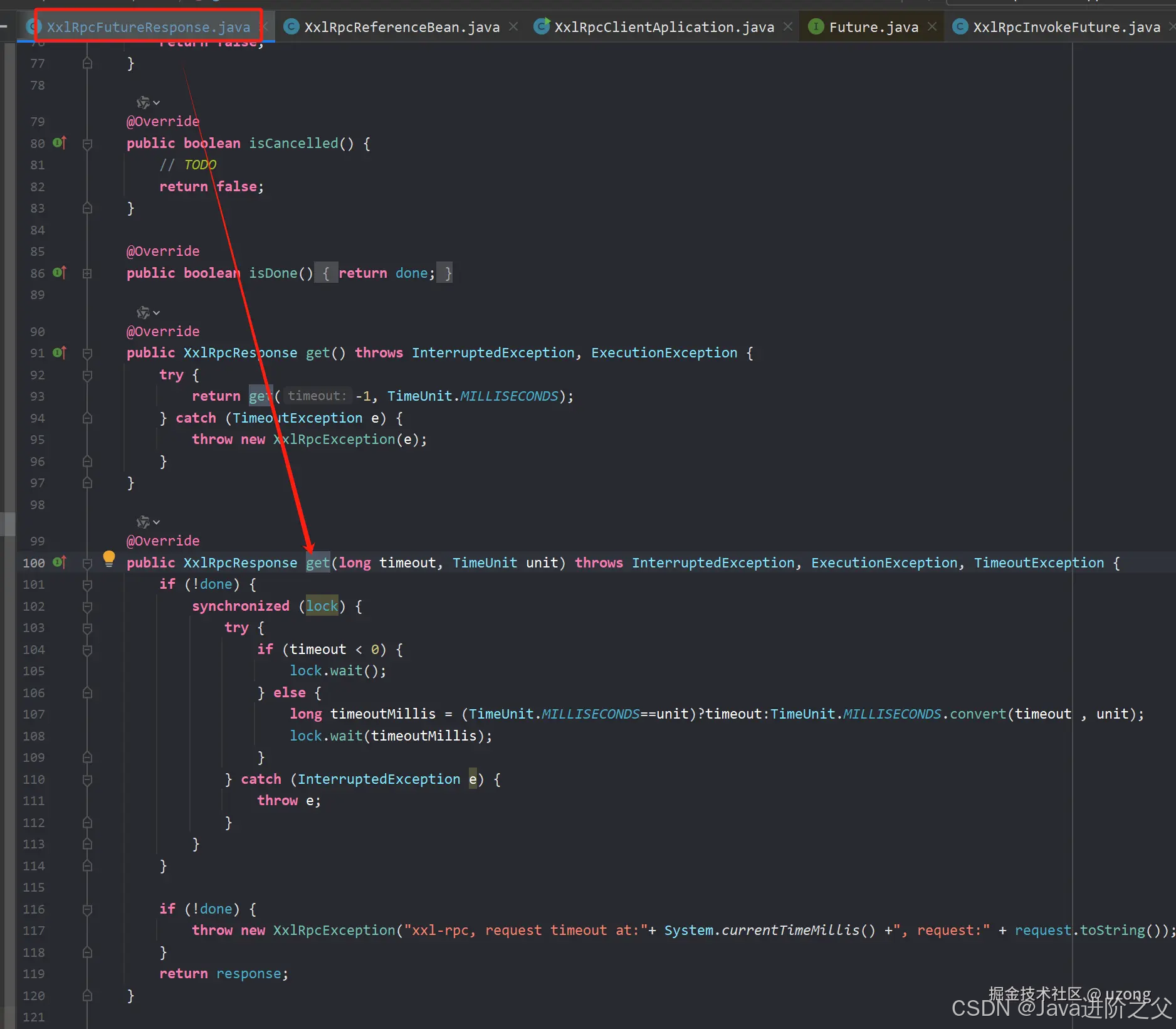The height and width of the screenshot is (1029, 1176).
Task: Click override gutter icon on line 91
Action: click(60, 352)
